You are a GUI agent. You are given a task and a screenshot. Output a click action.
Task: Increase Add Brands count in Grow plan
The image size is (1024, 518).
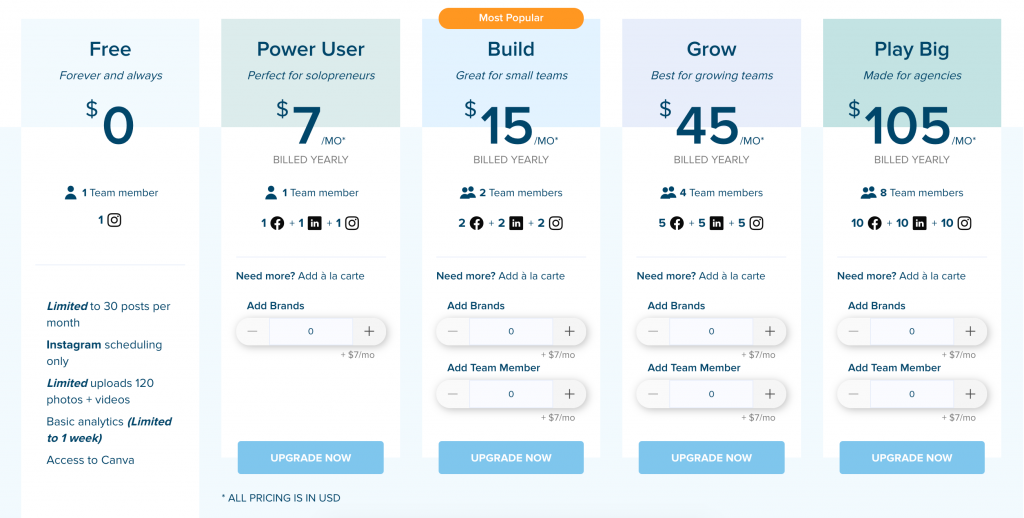point(770,331)
